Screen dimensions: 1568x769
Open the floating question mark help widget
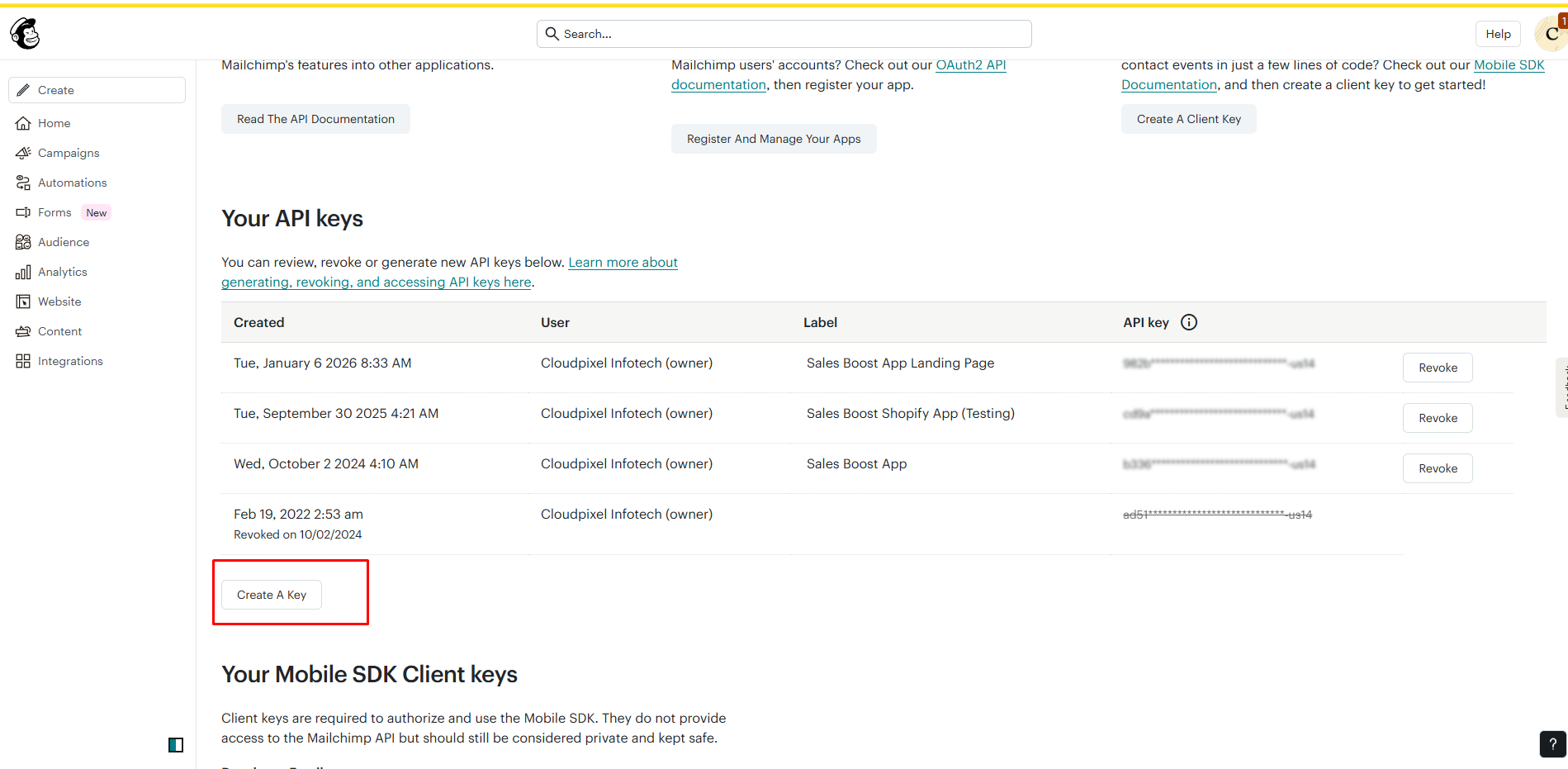tap(1552, 743)
